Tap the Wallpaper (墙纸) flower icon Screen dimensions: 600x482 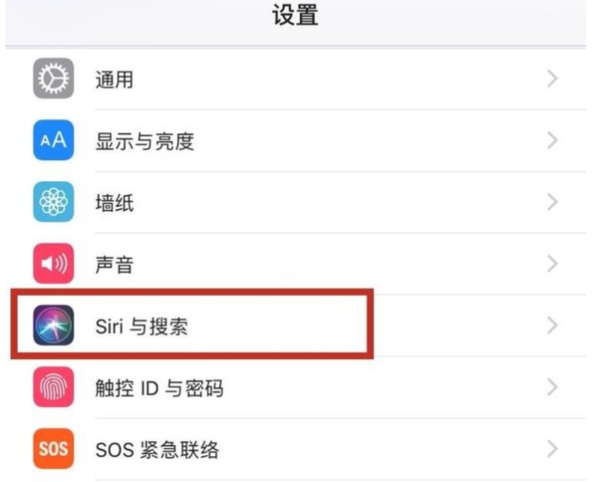52,203
